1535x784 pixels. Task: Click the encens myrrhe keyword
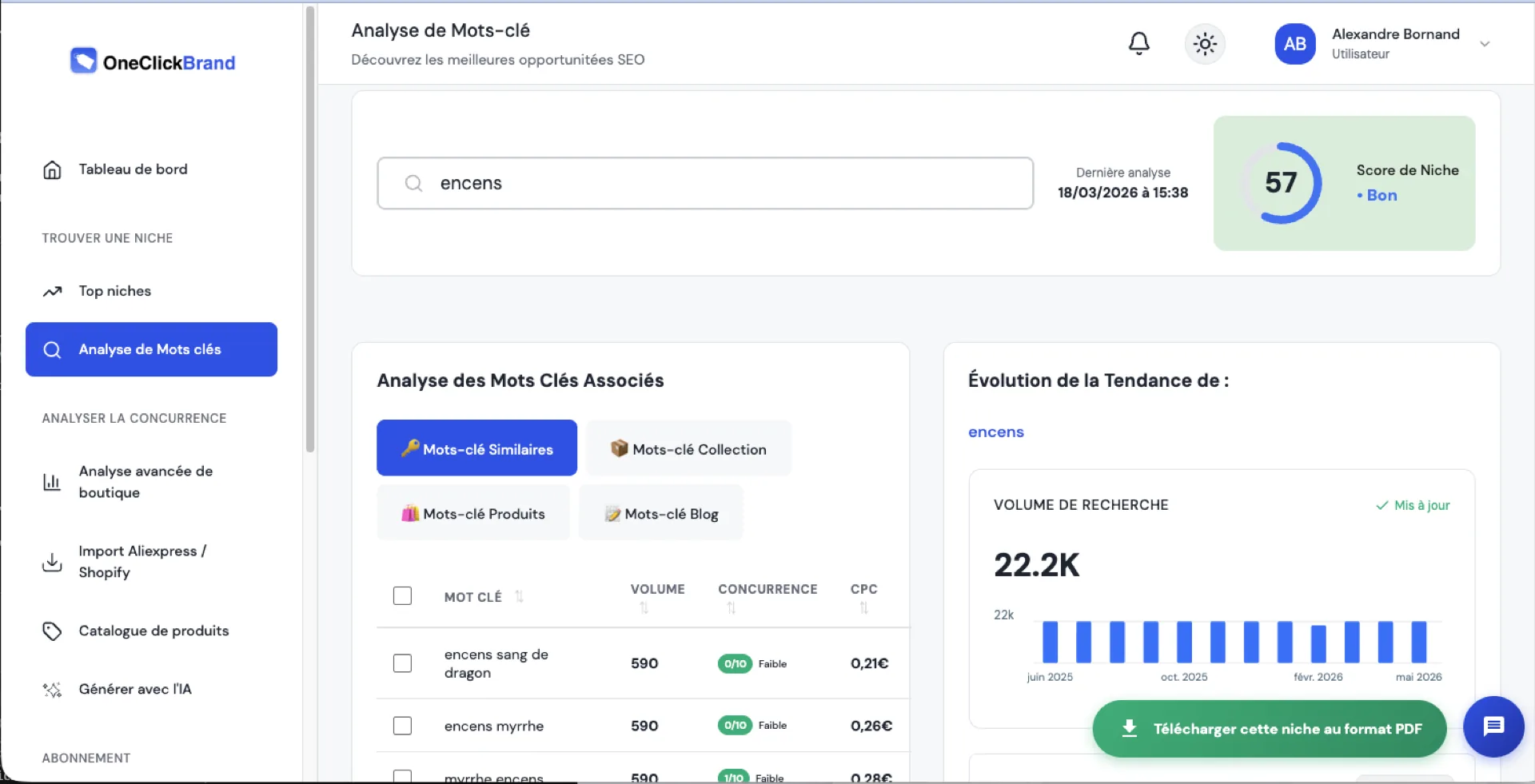494,726
